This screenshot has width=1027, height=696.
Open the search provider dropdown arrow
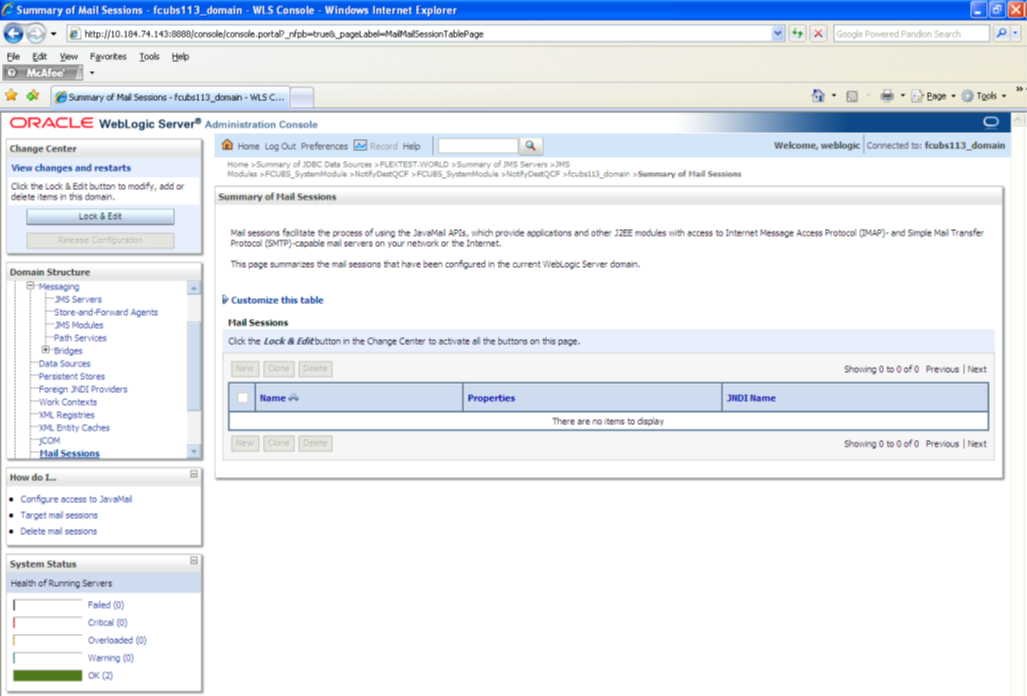pos(1016,33)
